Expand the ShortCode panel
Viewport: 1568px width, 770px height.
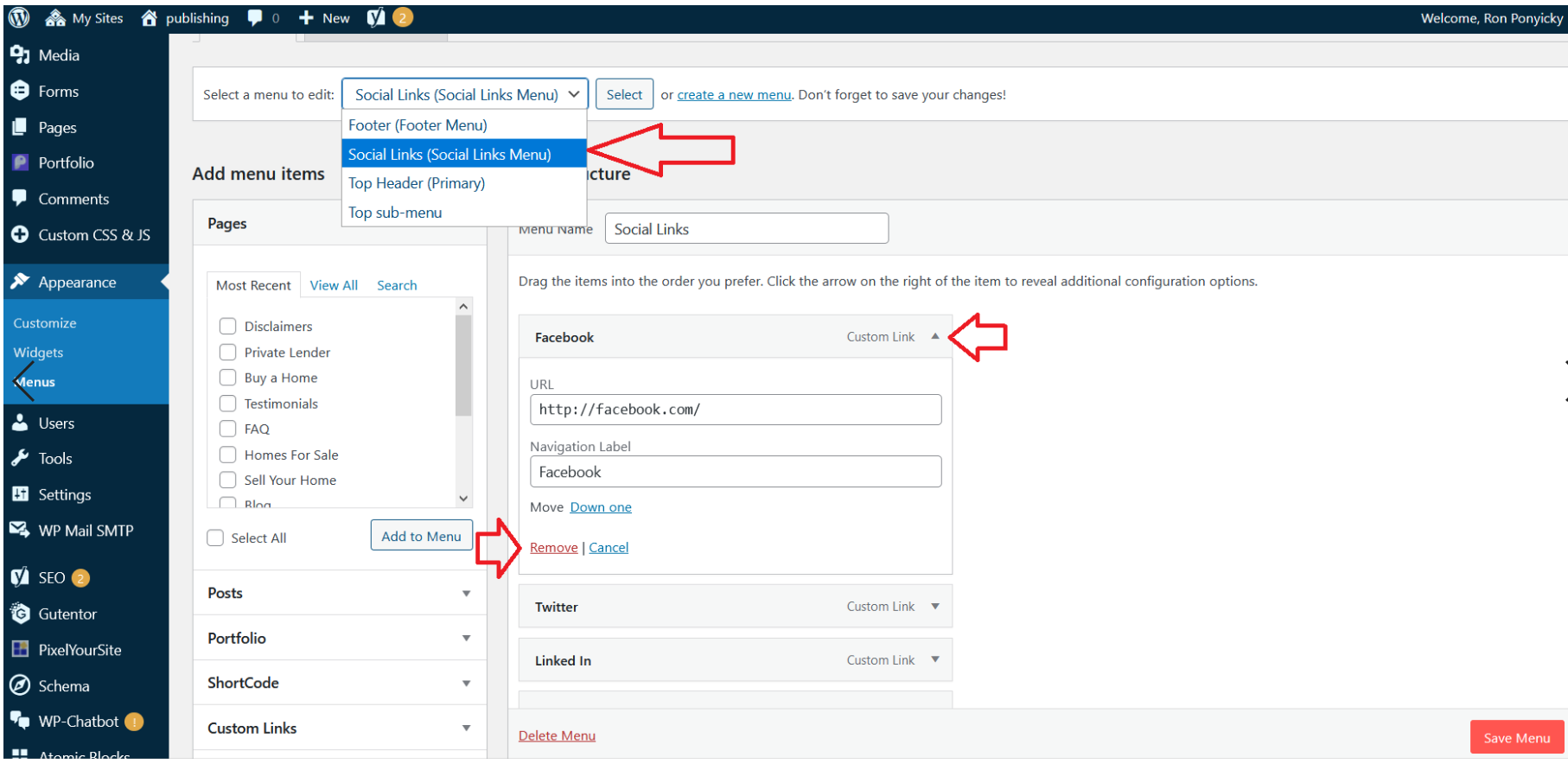(x=466, y=684)
